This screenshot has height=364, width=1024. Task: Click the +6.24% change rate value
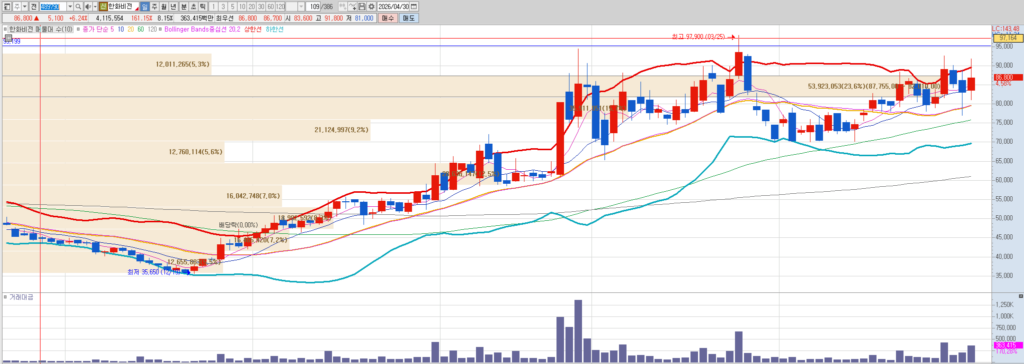[x=78, y=18]
